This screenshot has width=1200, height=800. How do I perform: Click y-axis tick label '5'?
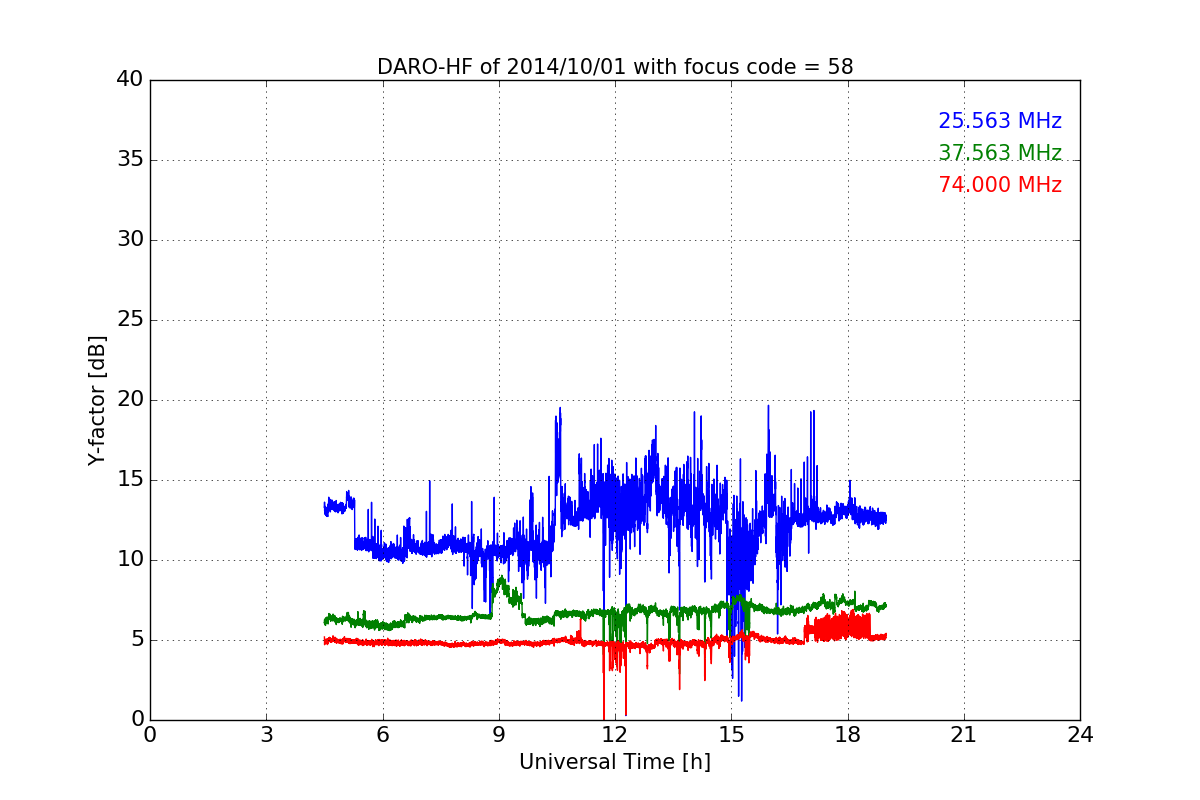pyautogui.click(x=137, y=640)
